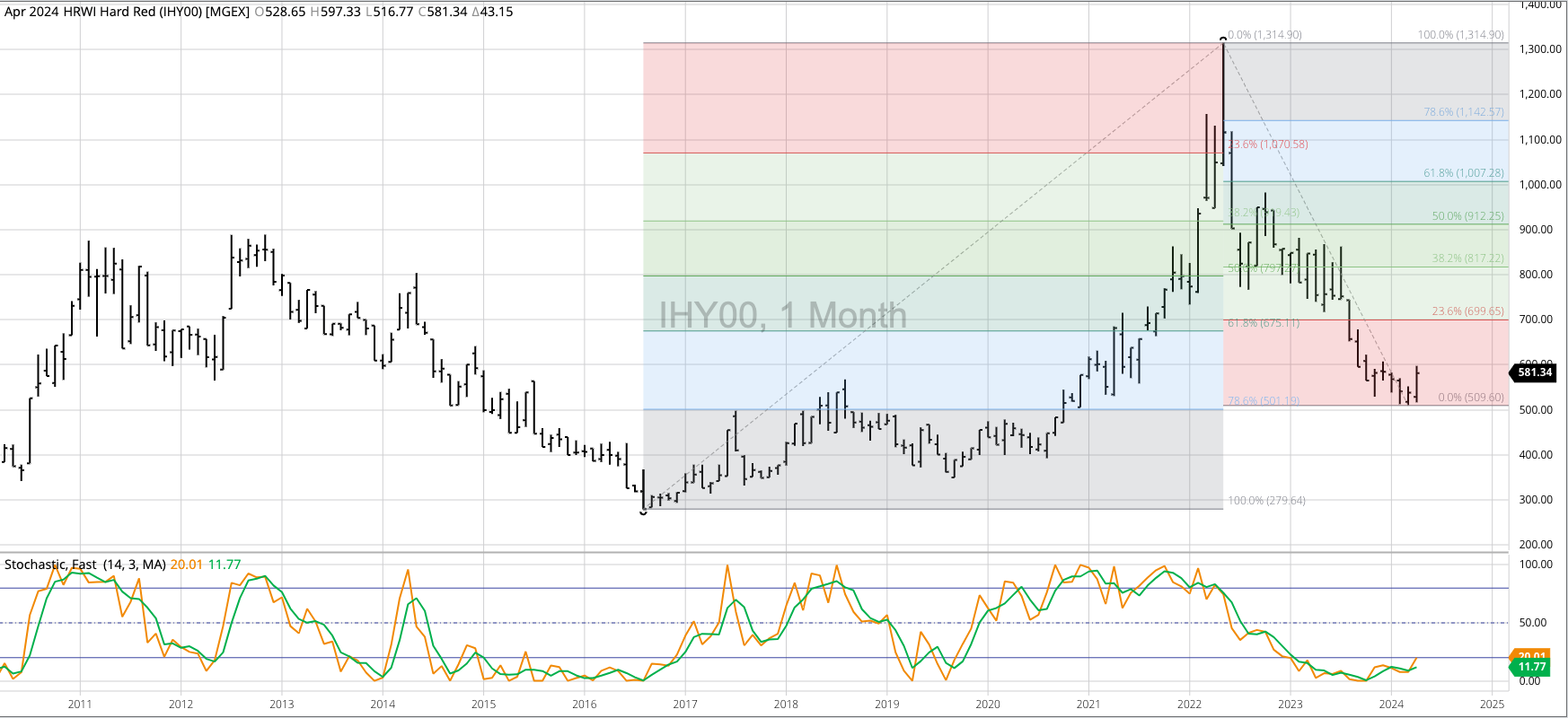Viewport: 1568px width, 718px height.
Task: Click the 581.34 current price tag
Action: coord(1534,372)
